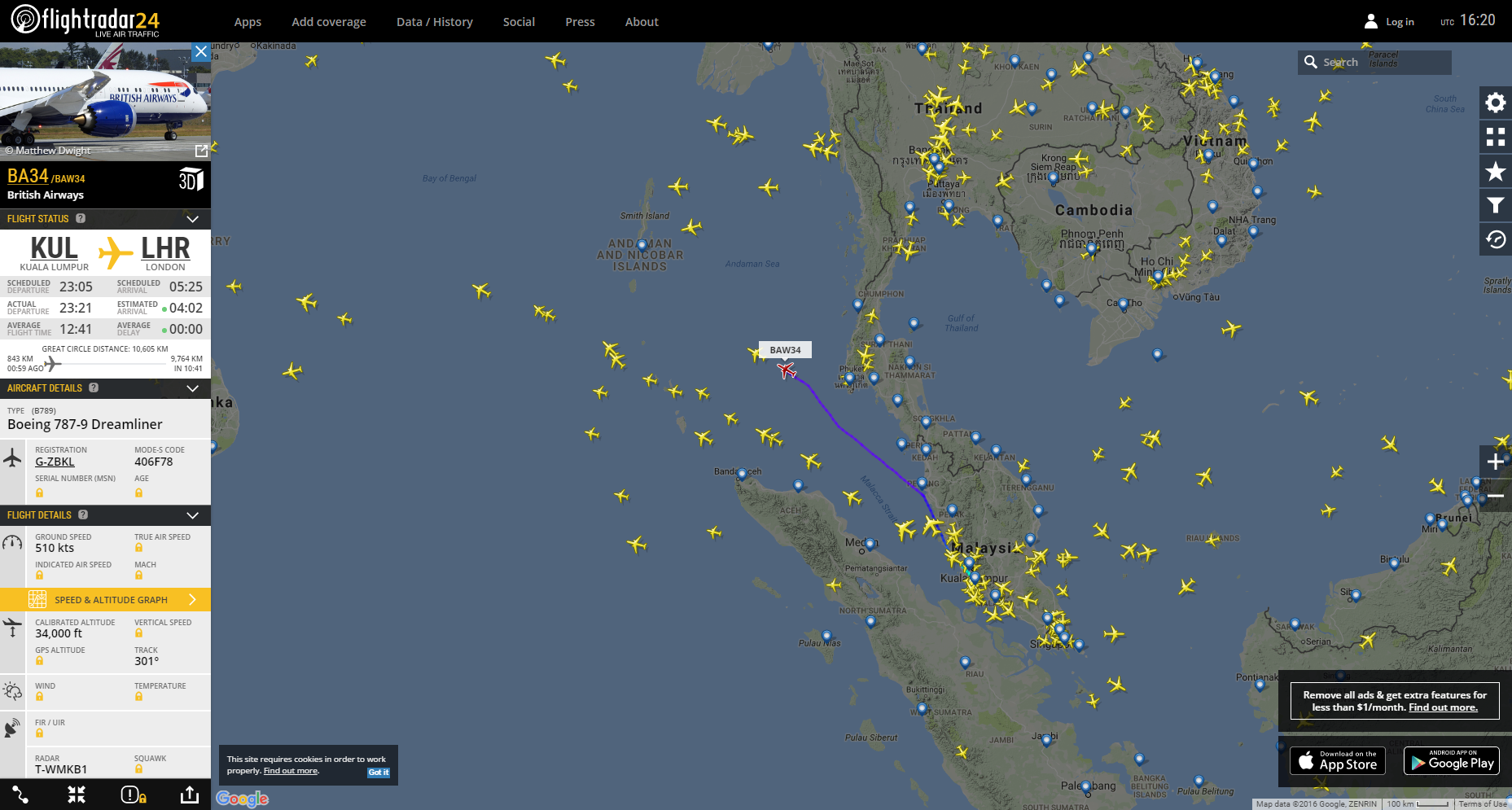
Task: Open the G-ZBKL registration link
Action: click(55, 462)
